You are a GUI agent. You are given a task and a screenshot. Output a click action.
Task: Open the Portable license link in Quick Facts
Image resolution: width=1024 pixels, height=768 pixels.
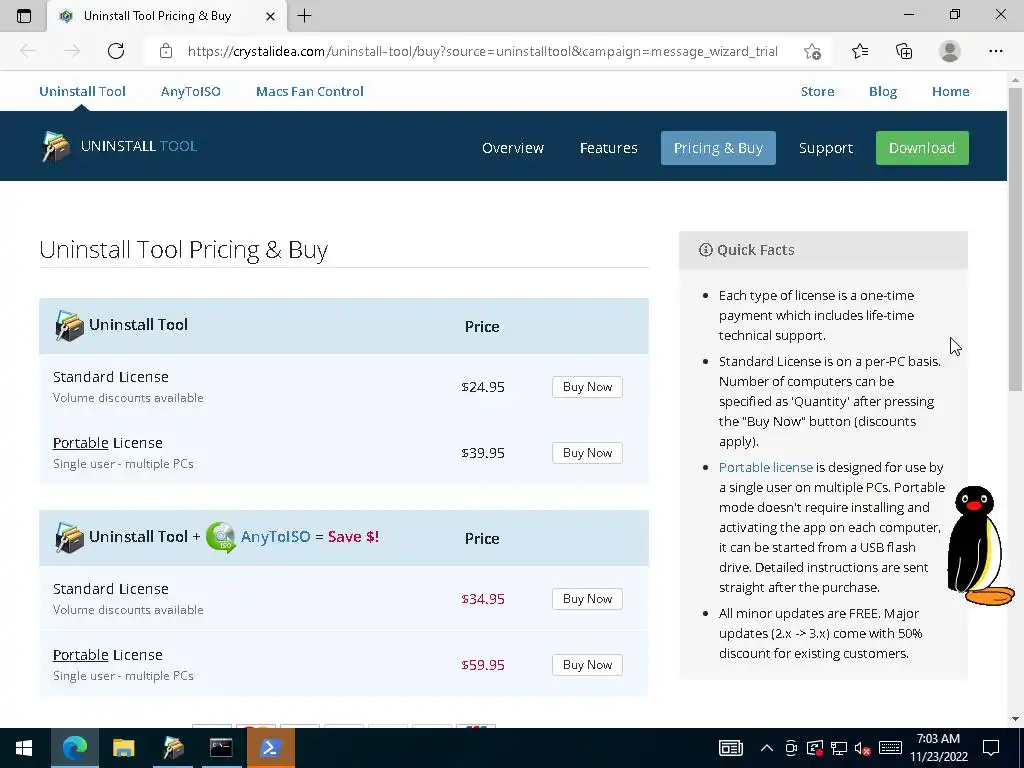[765, 468]
